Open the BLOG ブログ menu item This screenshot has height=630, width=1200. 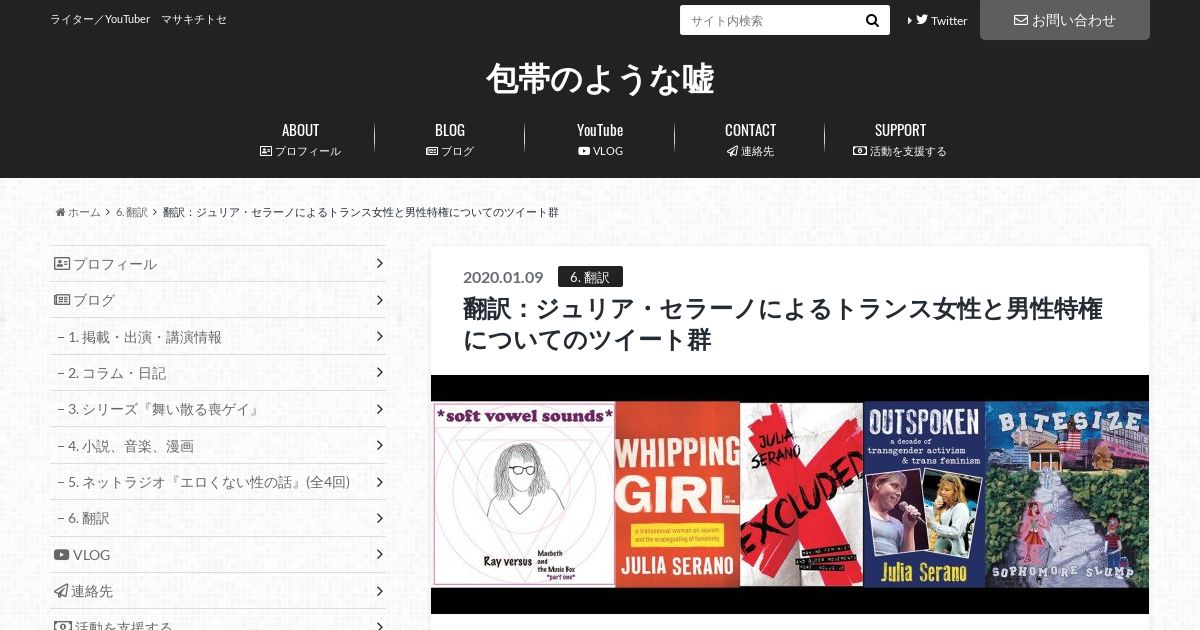click(x=450, y=140)
